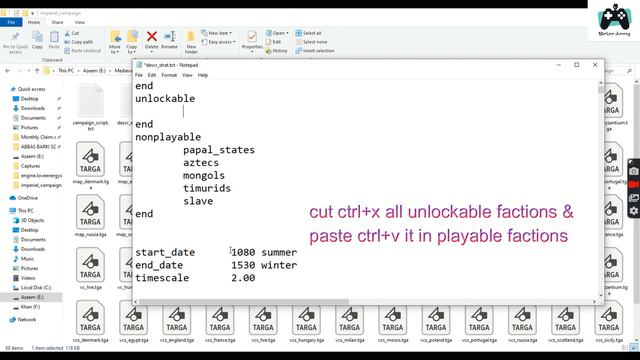Click the Cut scissors command

point(71,33)
